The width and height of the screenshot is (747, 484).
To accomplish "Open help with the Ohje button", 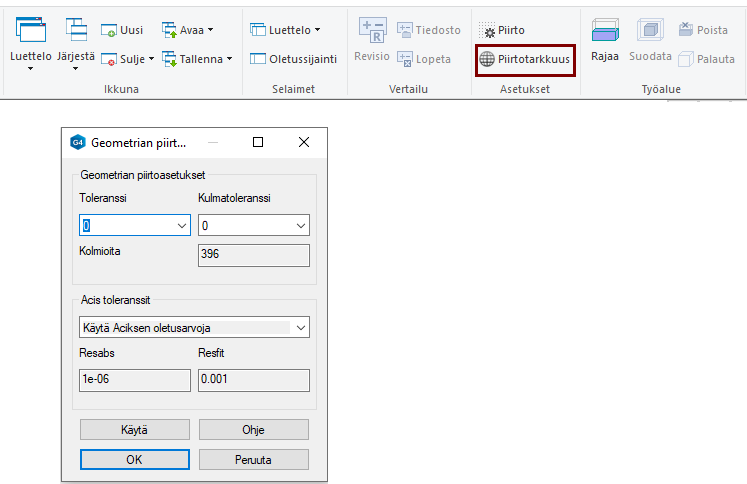I will pos(253,429).
